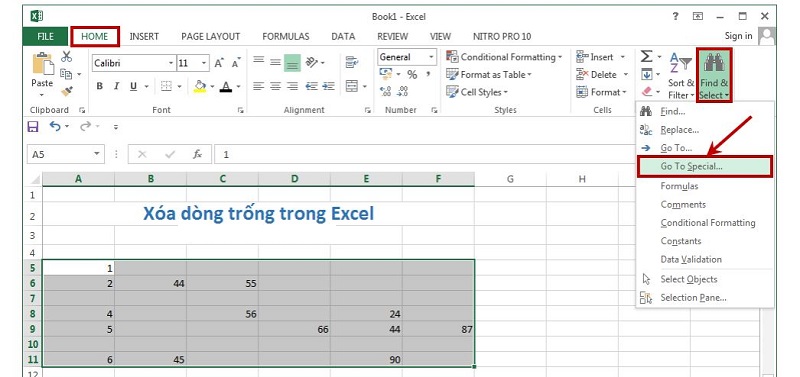This screenshot has width=800, height=377.
Task: Click Increase Decimal icon
Action: tap(386, 91)
